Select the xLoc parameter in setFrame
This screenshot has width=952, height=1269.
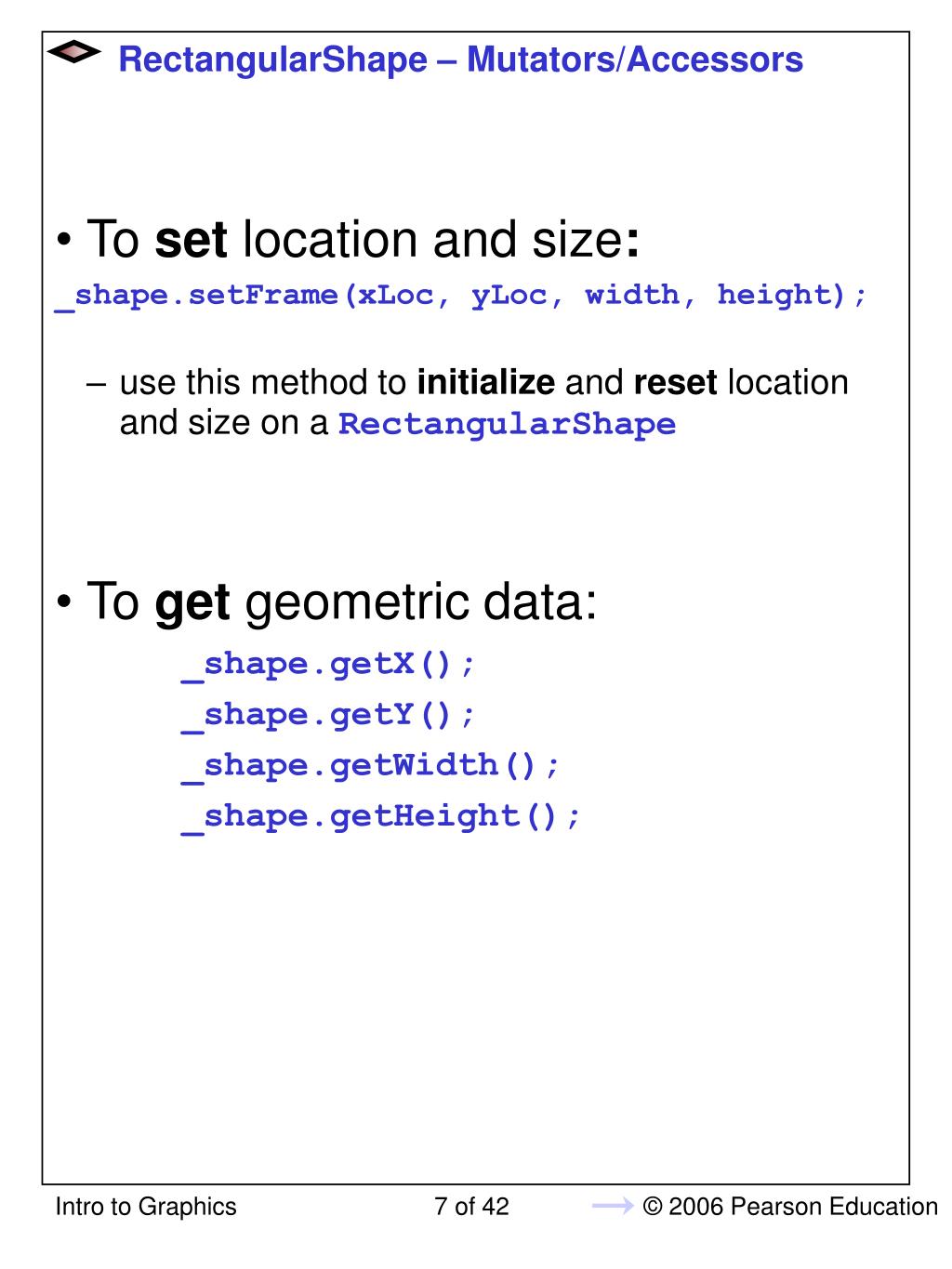click(x=397, y=296)
